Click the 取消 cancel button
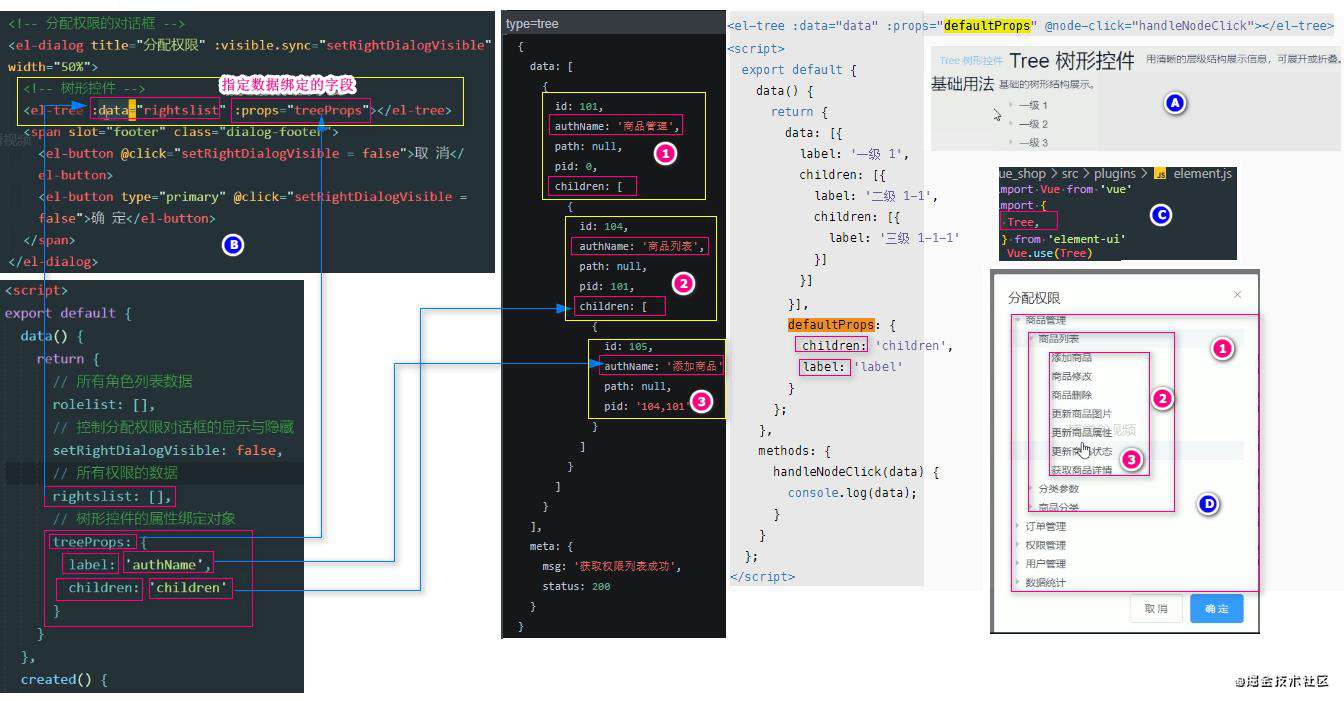Image resolution: width=1344 pixels, height=701 pixels. tap(1156, 608)
